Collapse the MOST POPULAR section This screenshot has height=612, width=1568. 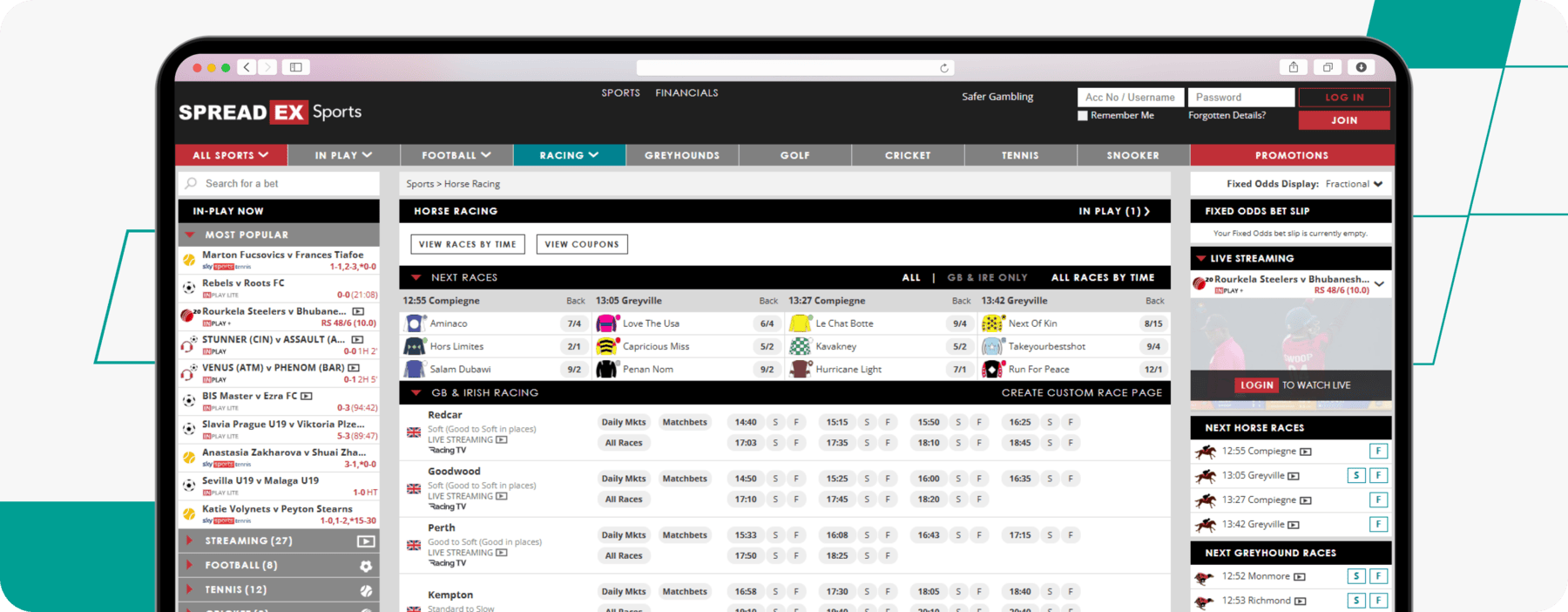[190, 235]
